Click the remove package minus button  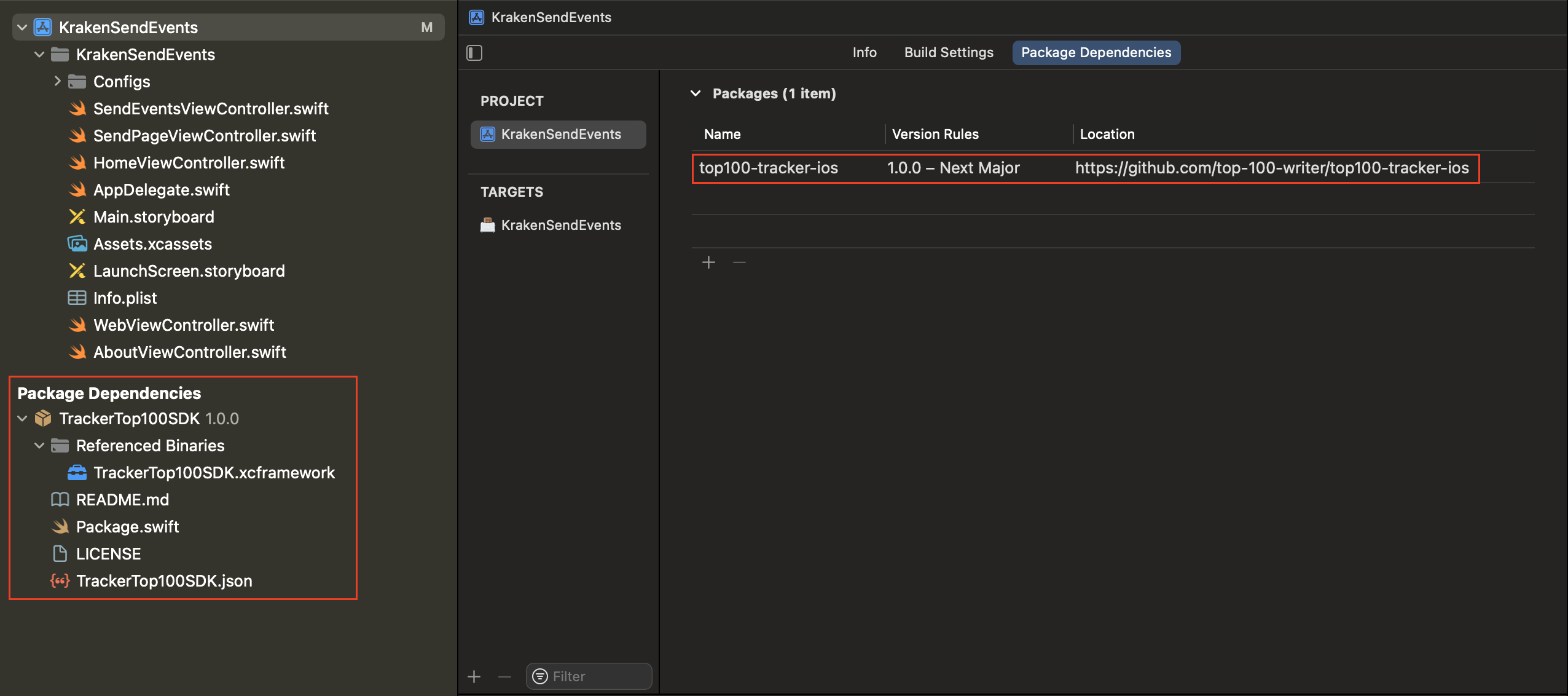pos(739,263)
